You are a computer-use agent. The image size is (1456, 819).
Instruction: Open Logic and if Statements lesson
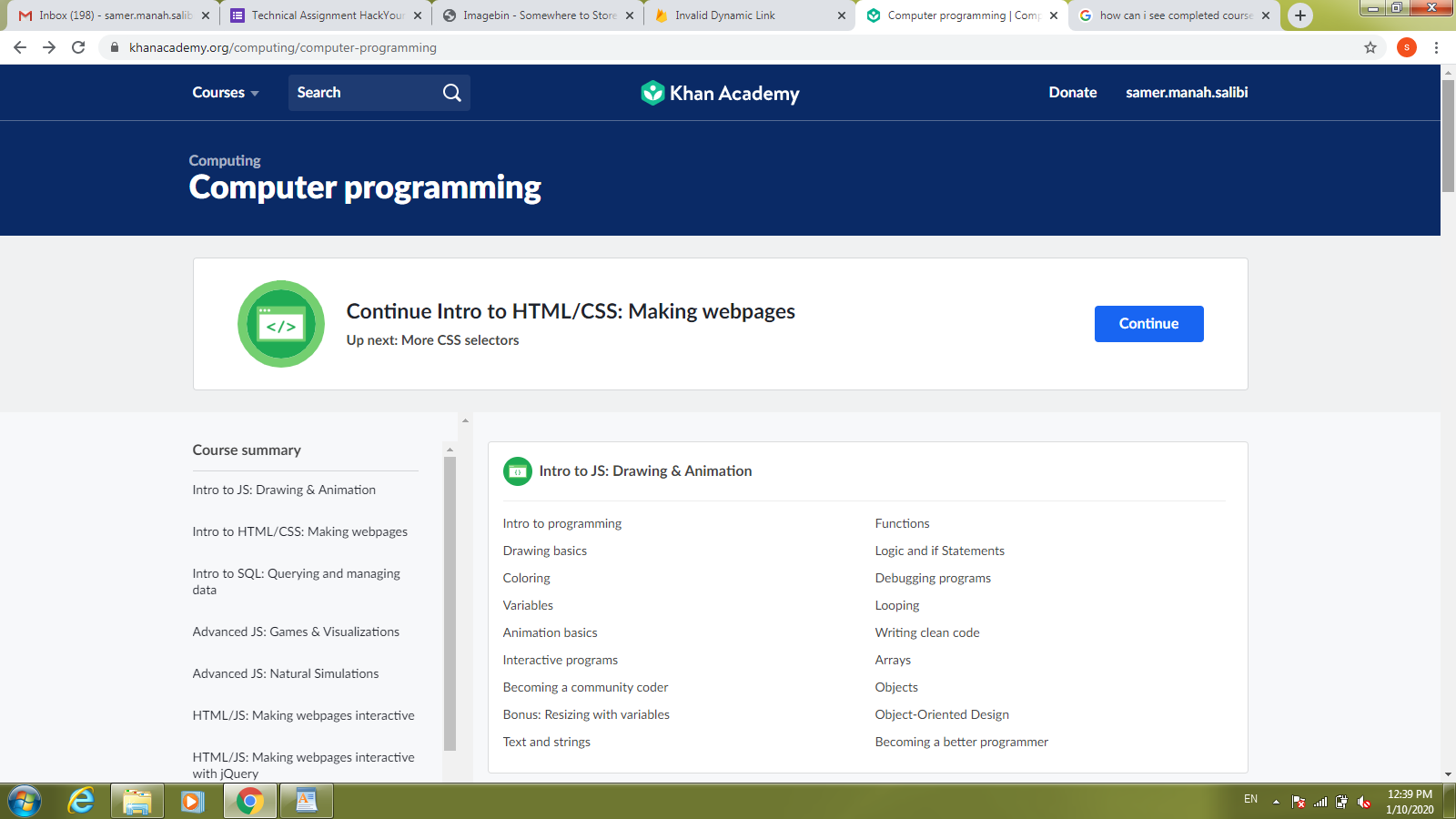pyautogui.click(x=940, y=551)
